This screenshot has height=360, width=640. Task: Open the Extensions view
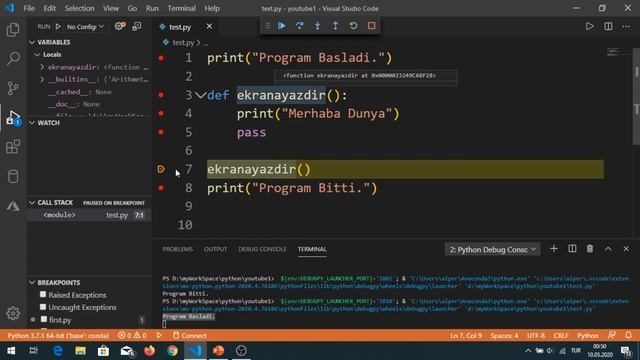pyautogui.click(x=13, y=147)
